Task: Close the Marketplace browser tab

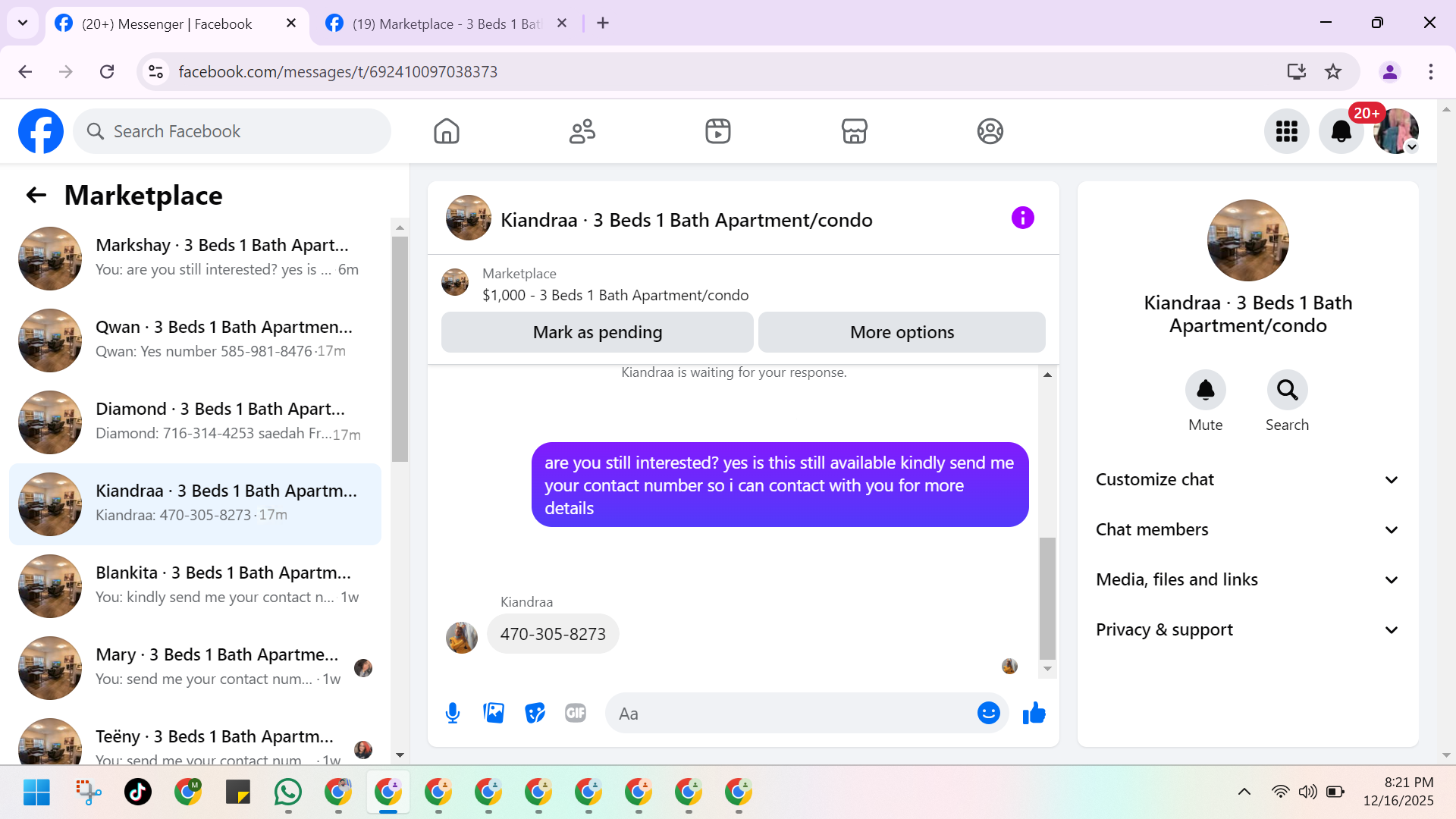Action: pyautogui.click(x=562, y=24)
